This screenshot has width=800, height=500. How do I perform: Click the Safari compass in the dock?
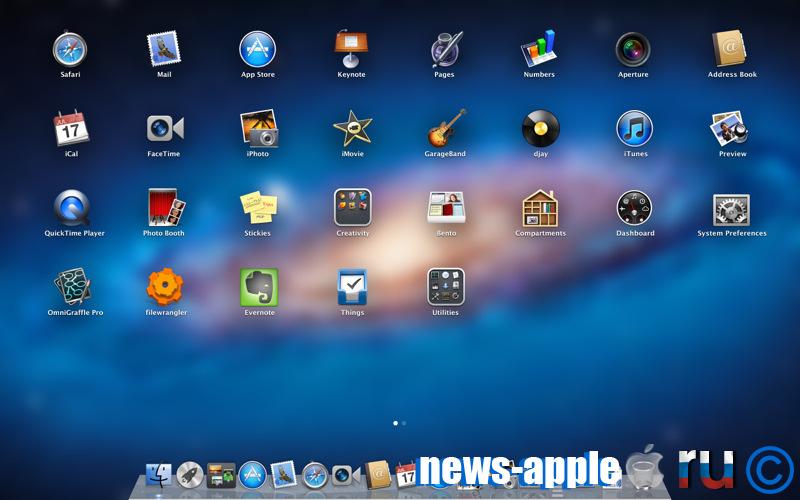point(315,476)
